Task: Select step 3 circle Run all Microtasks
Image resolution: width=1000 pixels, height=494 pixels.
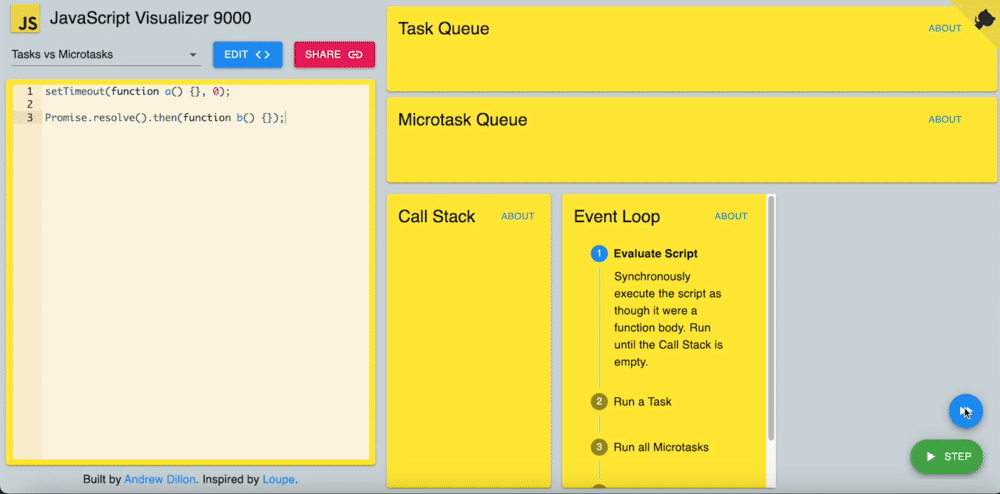Action: pos(599,447)
